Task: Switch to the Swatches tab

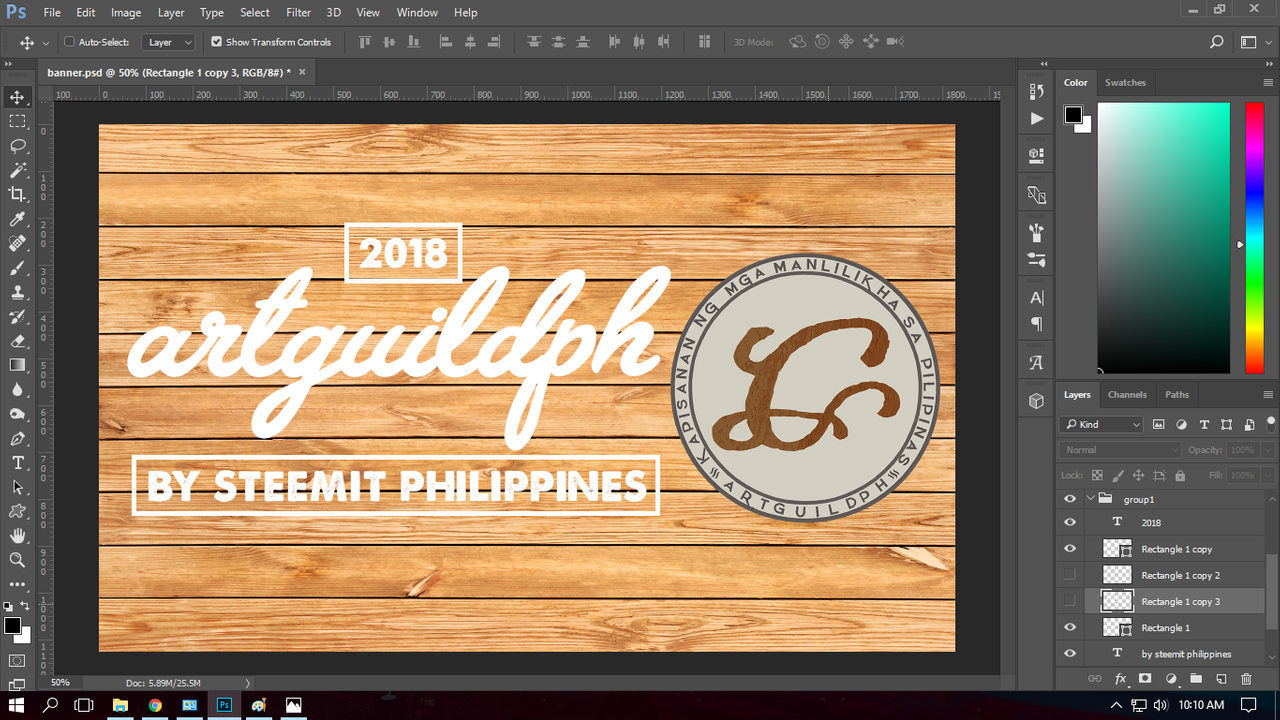Action: click(x=1125, y=83)
